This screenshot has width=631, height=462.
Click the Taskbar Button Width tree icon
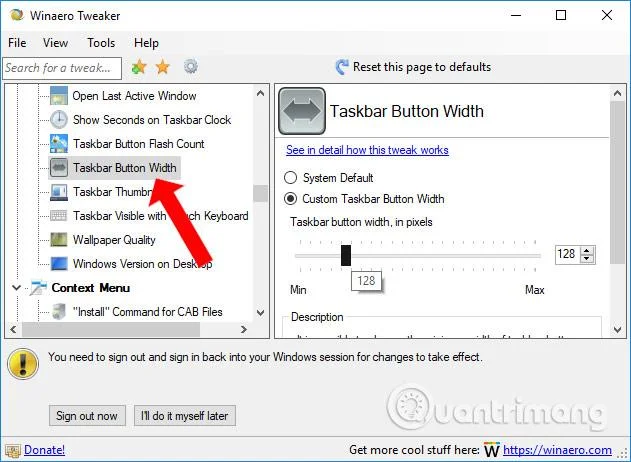click(x=59, y=168)
